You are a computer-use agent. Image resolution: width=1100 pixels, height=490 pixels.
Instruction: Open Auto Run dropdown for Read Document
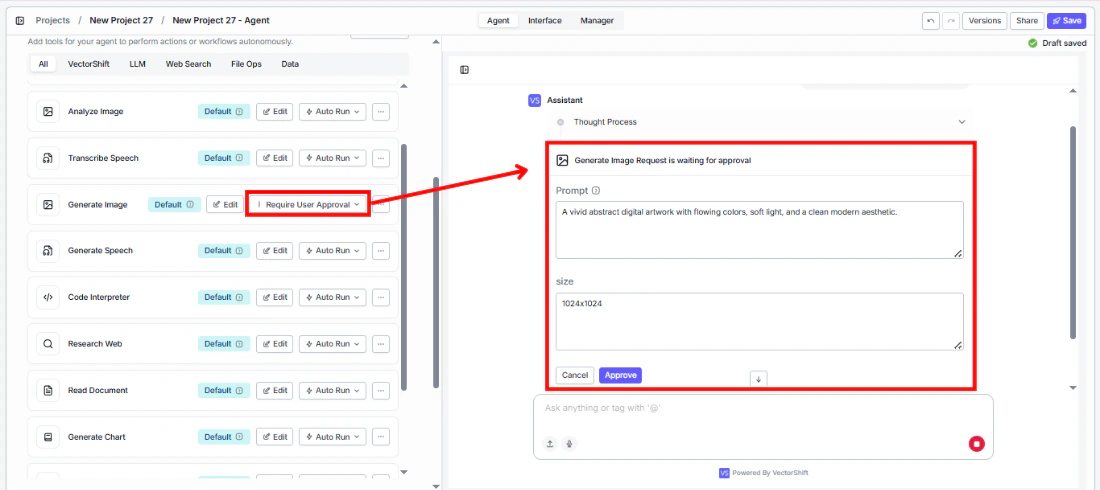pyautogui.click(x=333, y=390)
